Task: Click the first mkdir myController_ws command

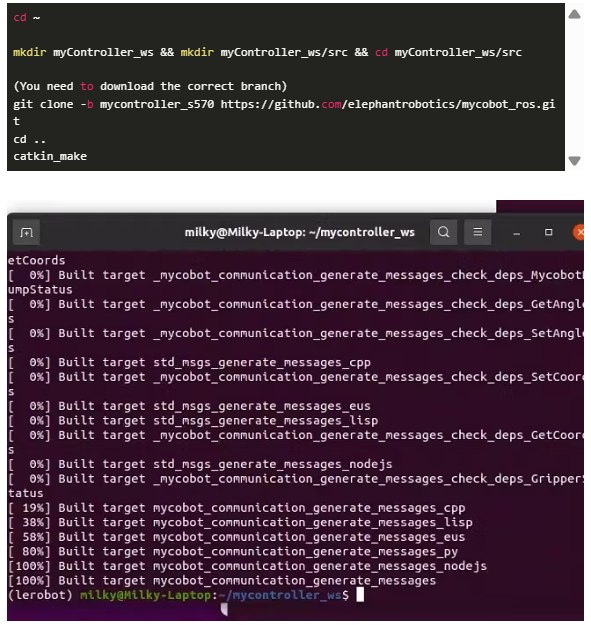Action: coord(83,52)
